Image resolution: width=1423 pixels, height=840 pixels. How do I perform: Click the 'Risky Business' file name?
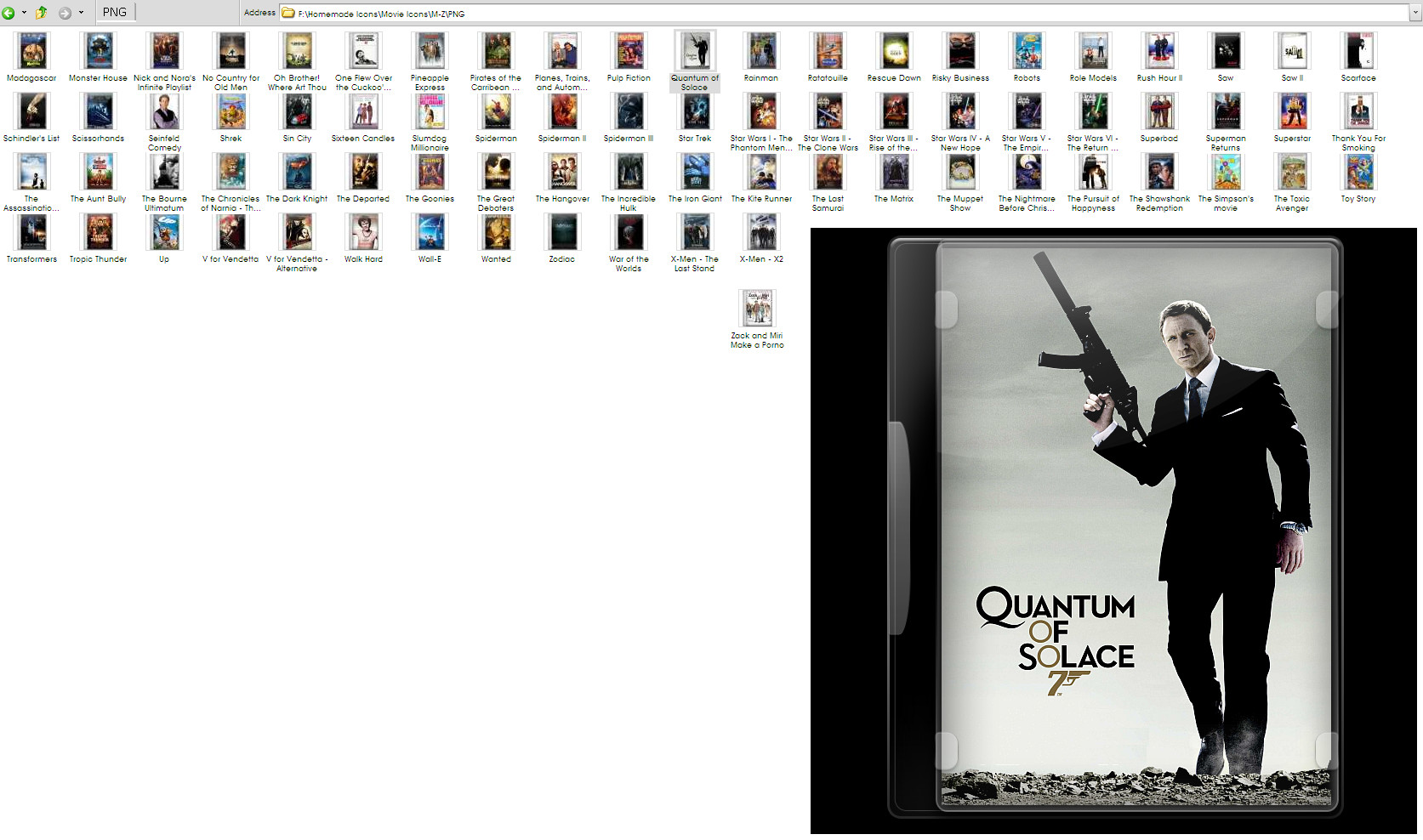pyautogui.click(x=960, y=78)
